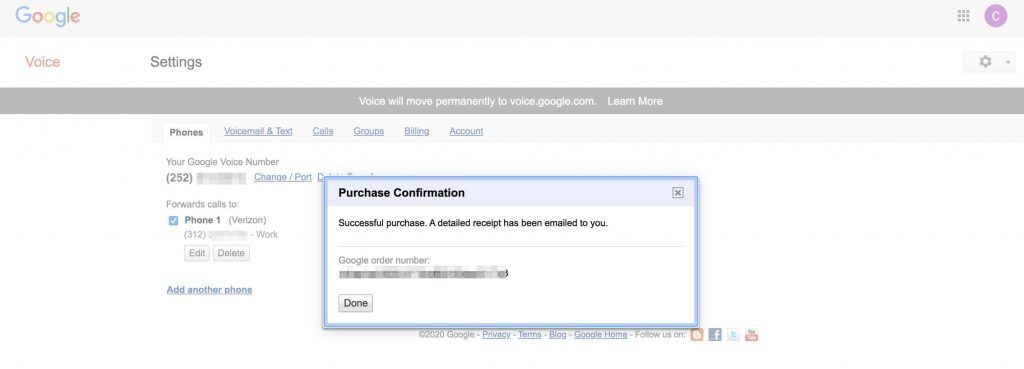This screenshot has width=1024, height=369.
Task: Open the Blogger icon in footer
Action: coord(697,335)
